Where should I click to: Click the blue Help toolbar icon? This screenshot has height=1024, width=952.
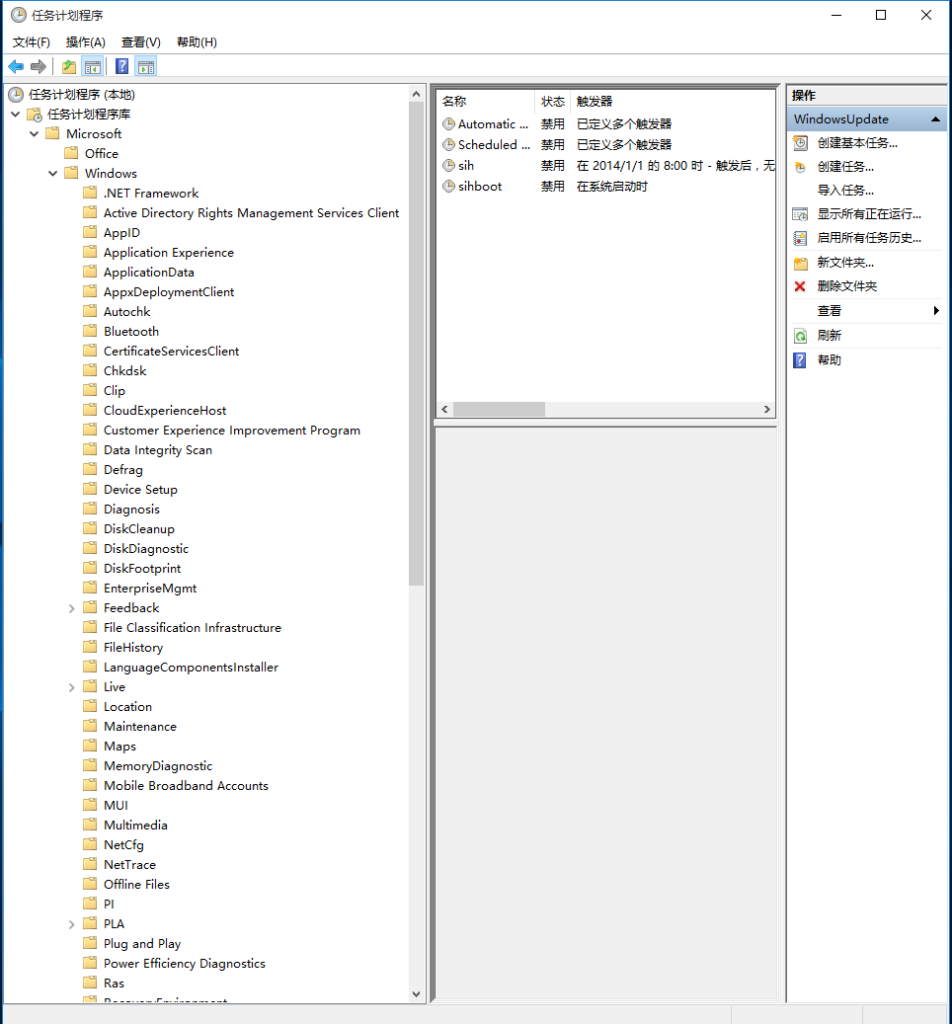coord(121,67)
